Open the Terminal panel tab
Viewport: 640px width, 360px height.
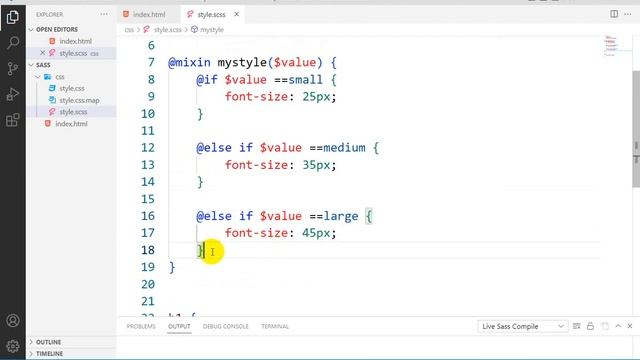(x=275, y=326)
